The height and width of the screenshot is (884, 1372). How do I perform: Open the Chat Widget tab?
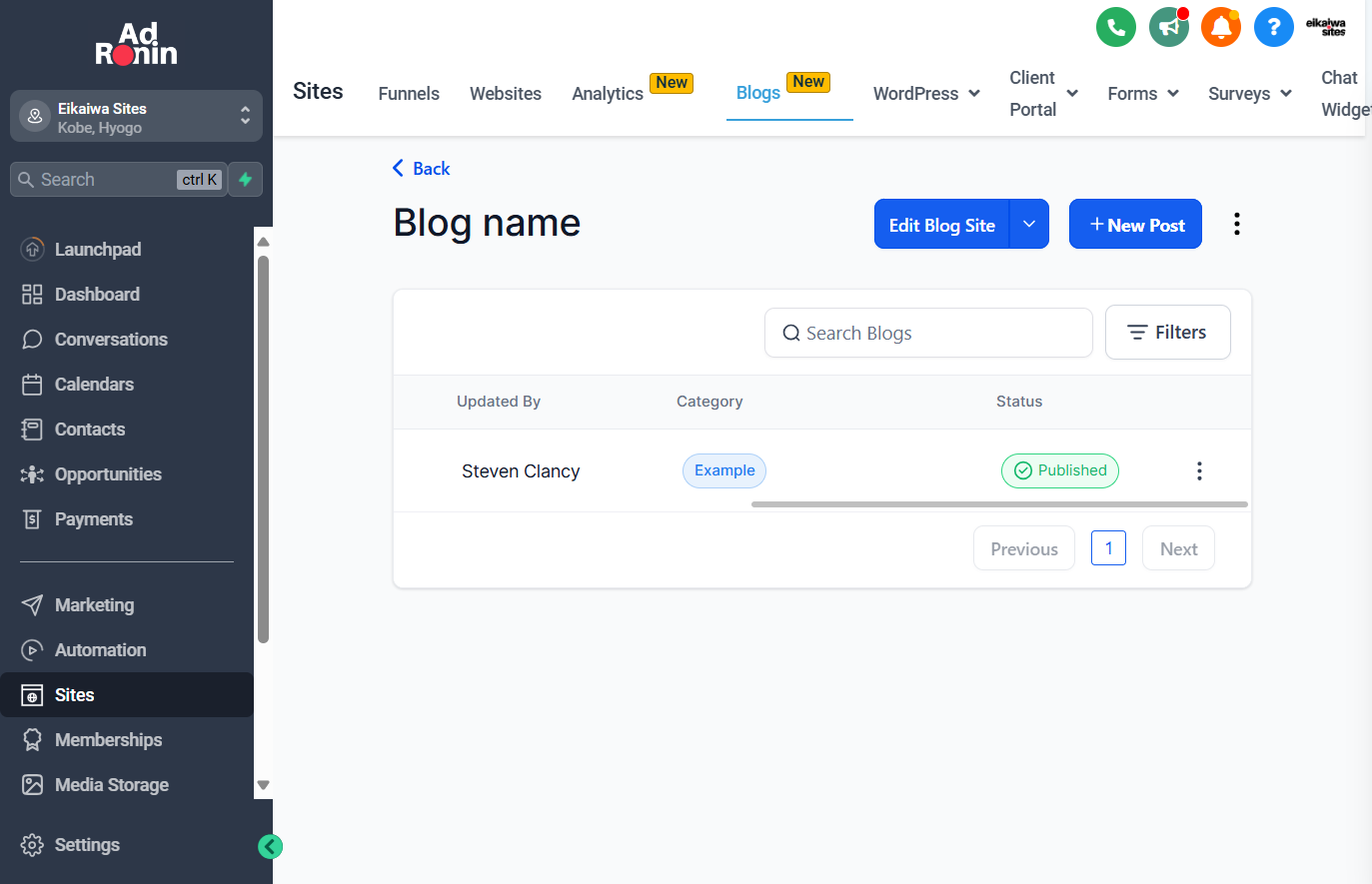[x=1344, y=94]
